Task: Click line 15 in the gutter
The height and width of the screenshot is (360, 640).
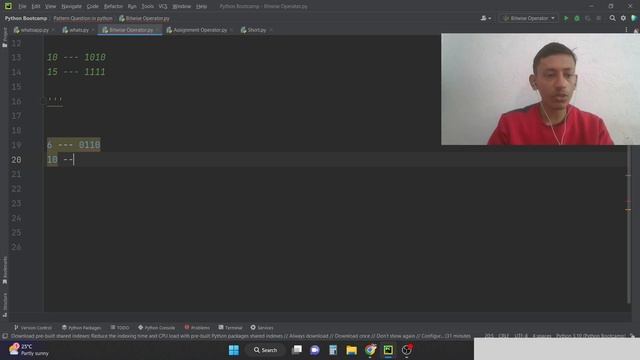Action: click(x=16, y=87)
